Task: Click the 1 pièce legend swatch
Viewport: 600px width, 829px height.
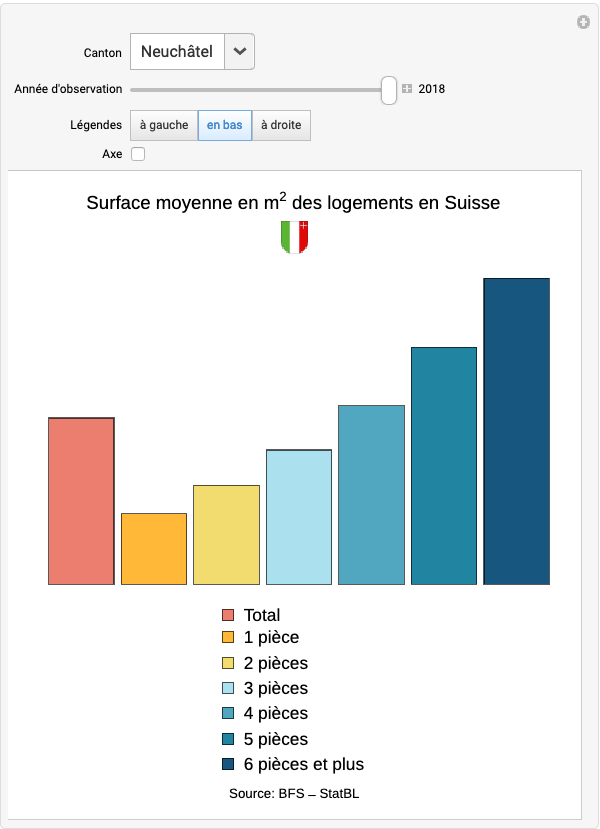Action: point(228,637)
